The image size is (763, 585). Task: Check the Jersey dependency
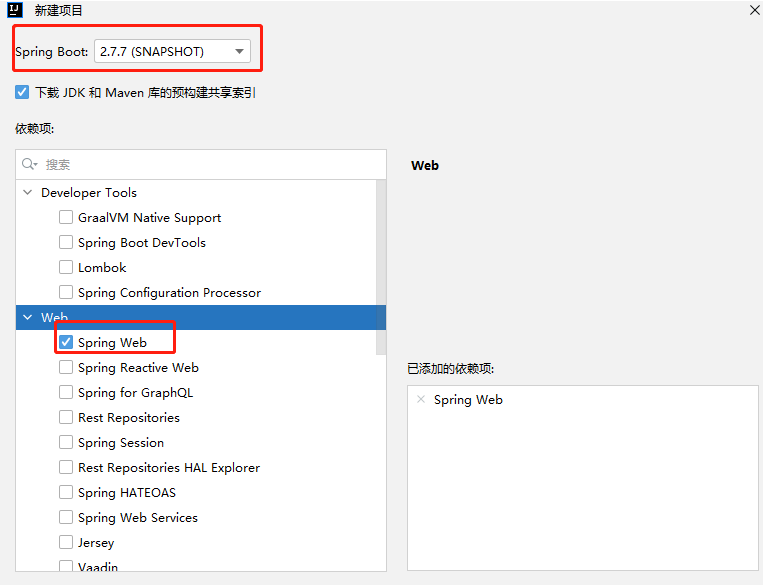tap(66, 542)
